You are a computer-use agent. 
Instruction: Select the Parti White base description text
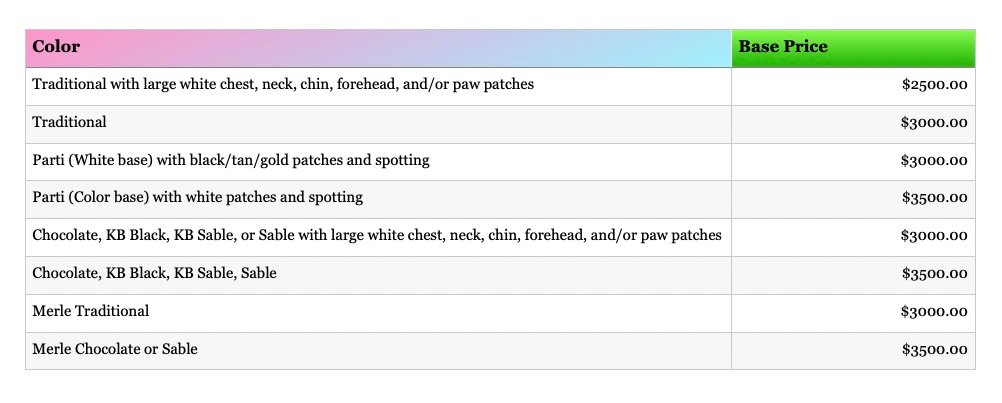click(x=231, y=160)
